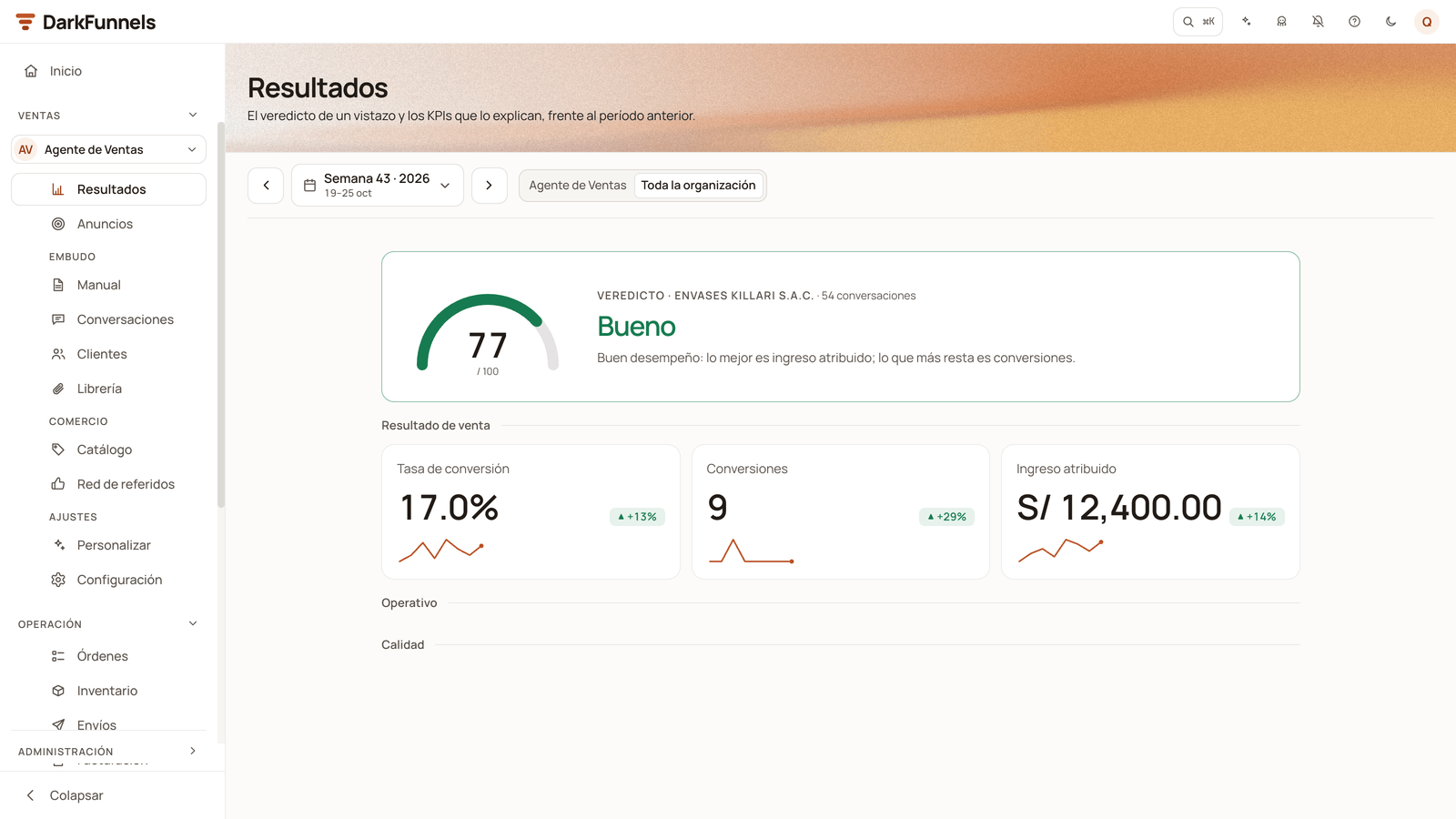Click the sparkle AI assistant icon
Viewport: 1456px width, 819px height.
[x=1246, y=22]
